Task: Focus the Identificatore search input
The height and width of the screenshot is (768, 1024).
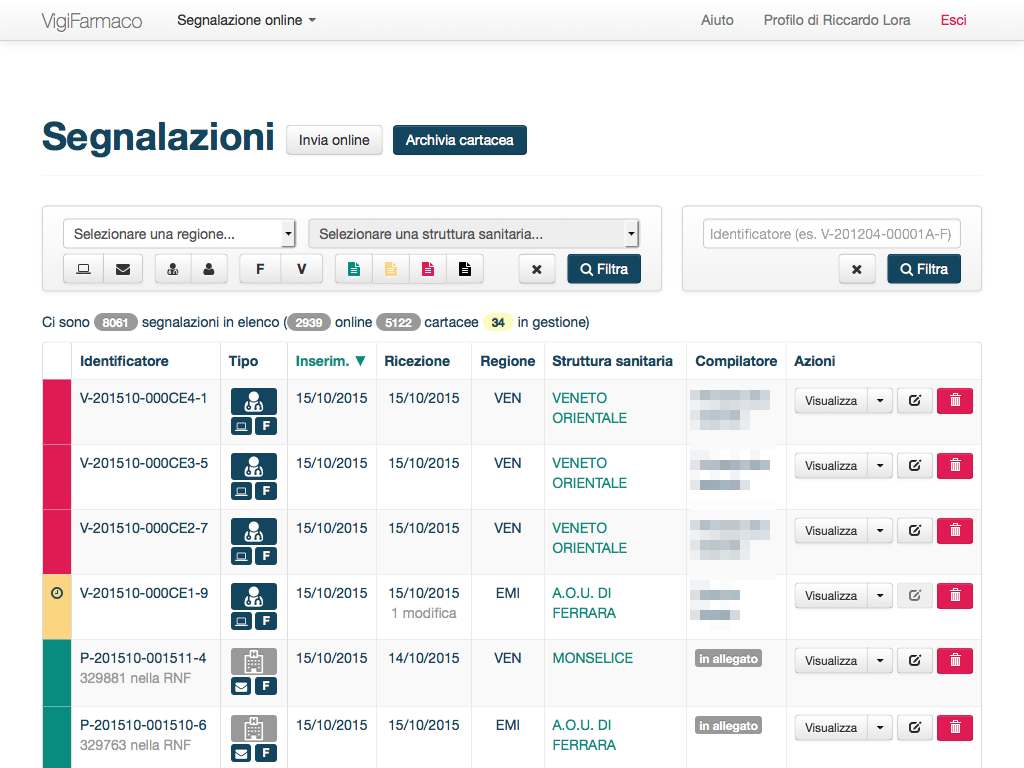Action: pos(831,234)
